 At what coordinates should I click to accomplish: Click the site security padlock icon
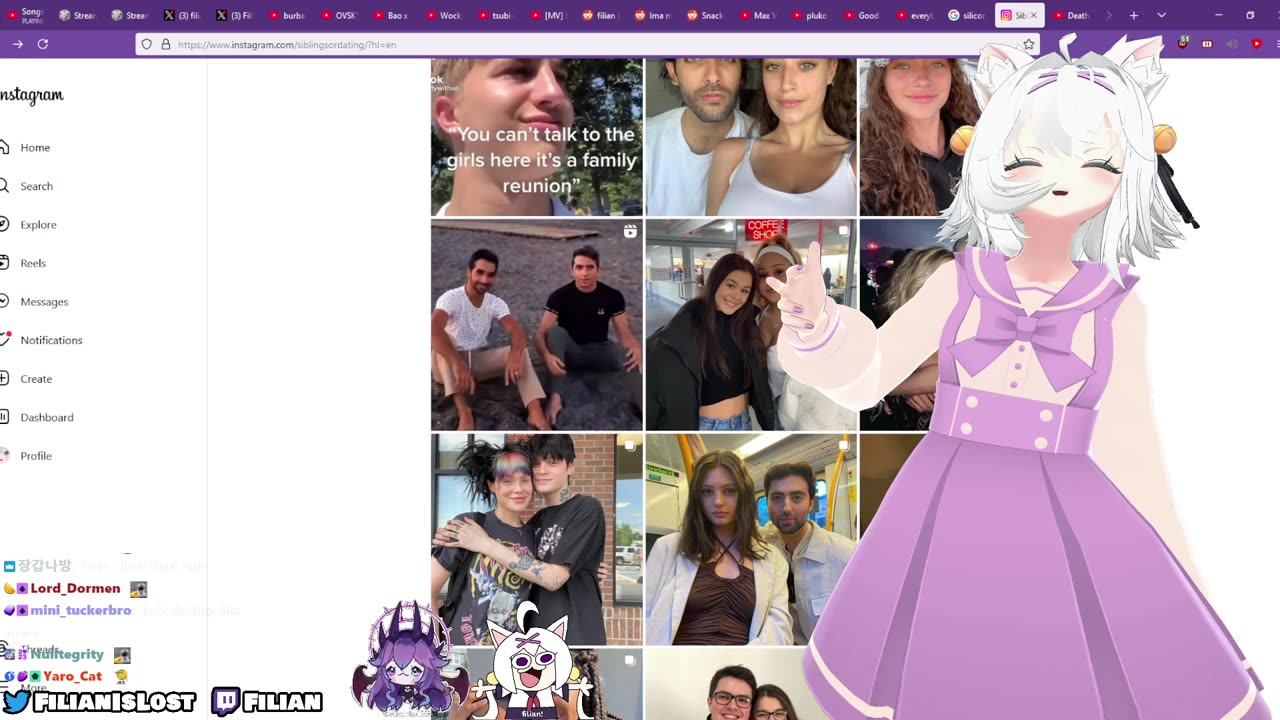(165, 44)
